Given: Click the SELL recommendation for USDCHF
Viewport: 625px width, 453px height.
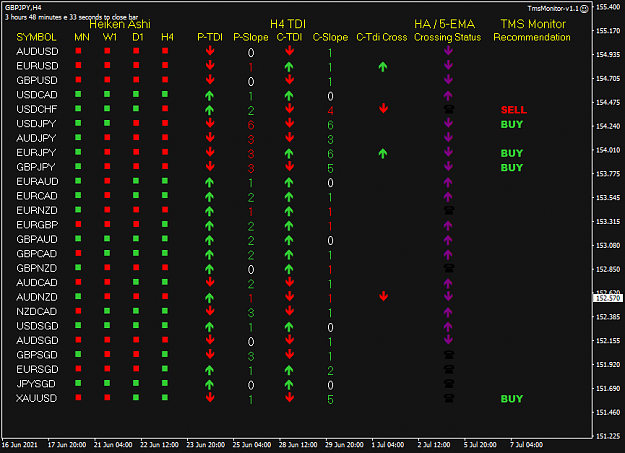Looking at the screenshot, I should (513, 110).
